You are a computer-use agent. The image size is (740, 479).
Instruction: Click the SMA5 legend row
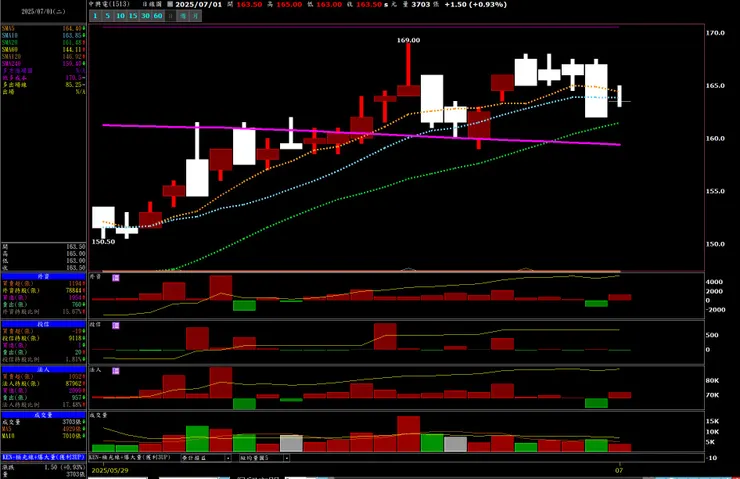[x=43, y=28]
